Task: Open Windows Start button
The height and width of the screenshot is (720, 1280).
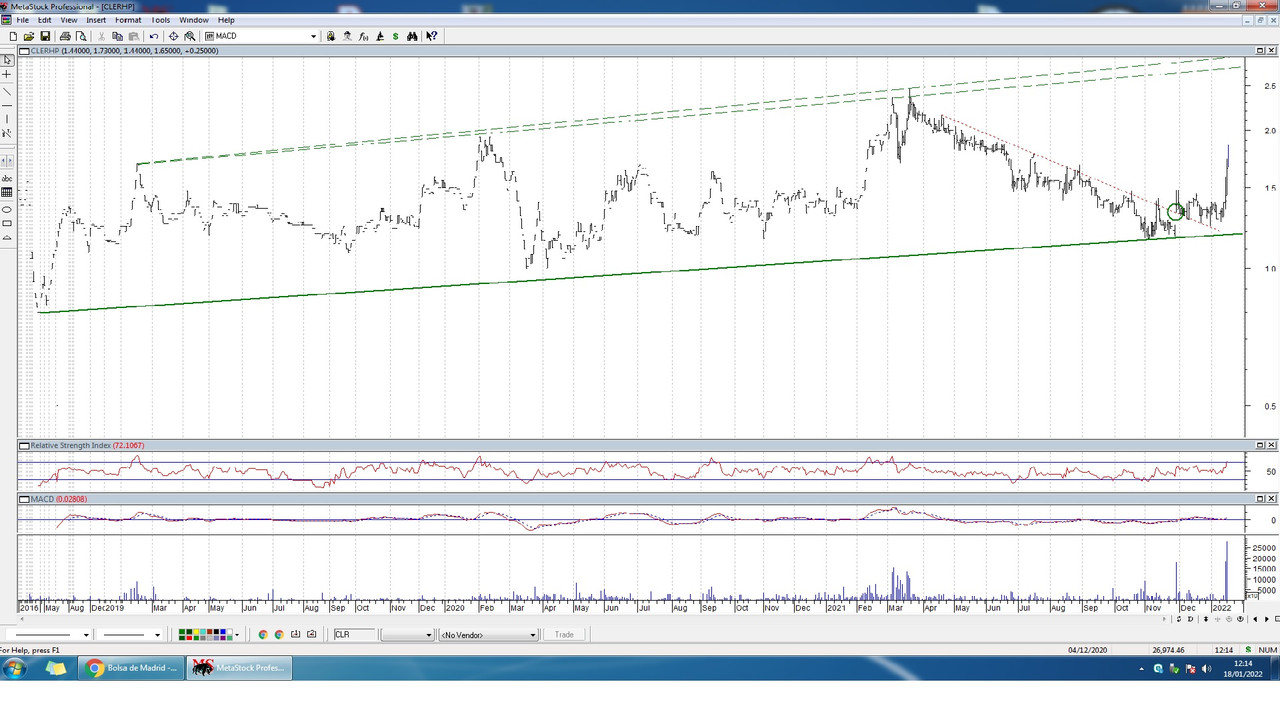Action: coord(15,668)
